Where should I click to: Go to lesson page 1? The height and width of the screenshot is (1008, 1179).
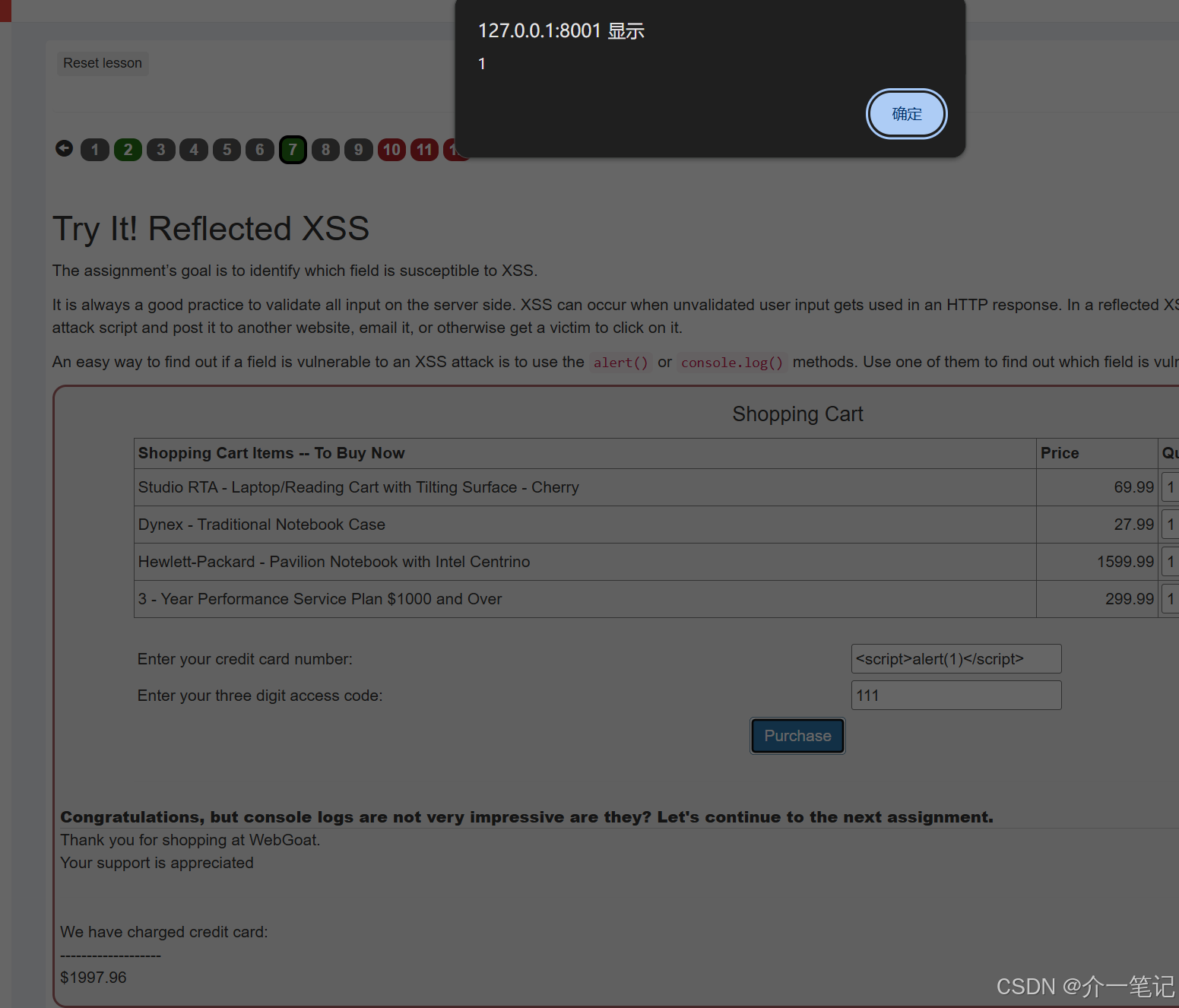[x=95, y=150]
